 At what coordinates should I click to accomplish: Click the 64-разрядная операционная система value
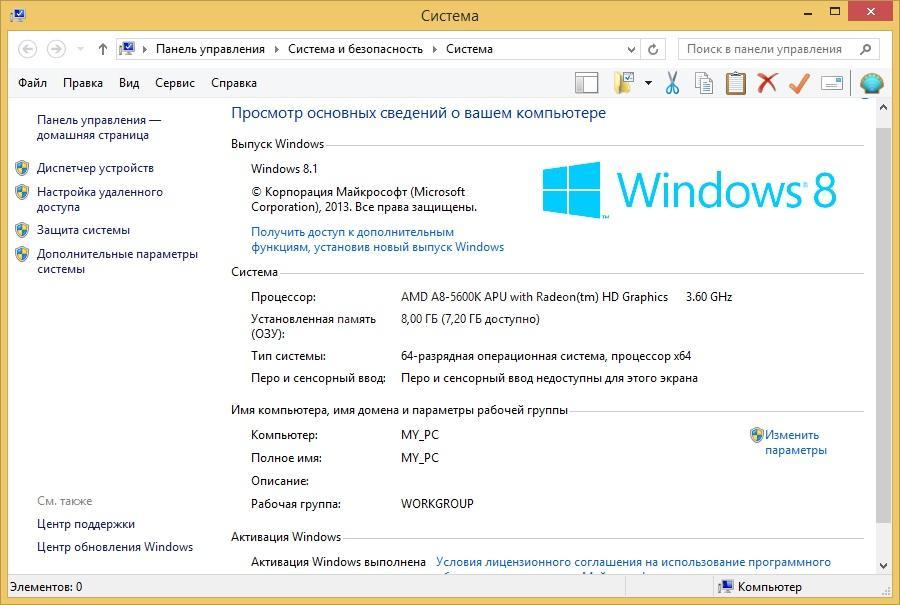point(546,356)
